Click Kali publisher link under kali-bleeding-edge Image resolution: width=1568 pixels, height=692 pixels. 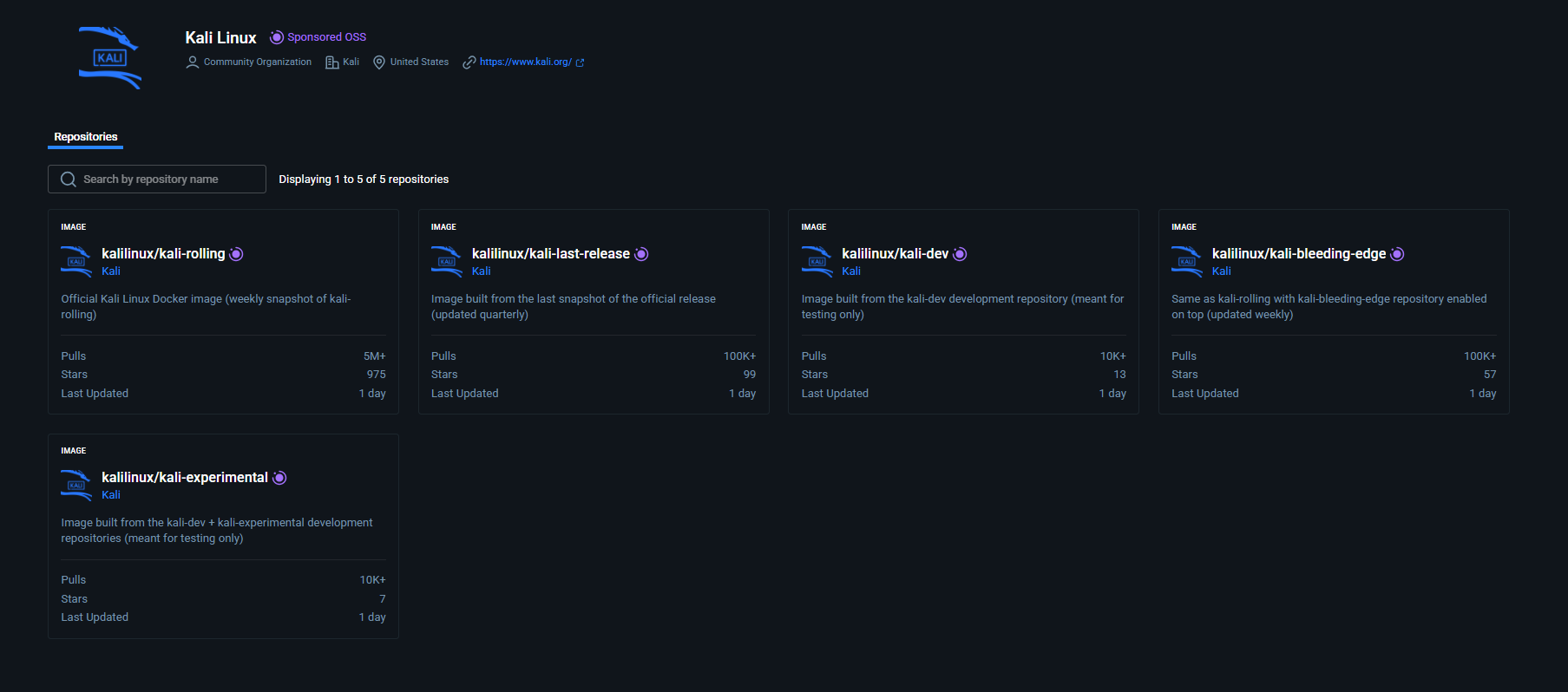point(1222,271)
